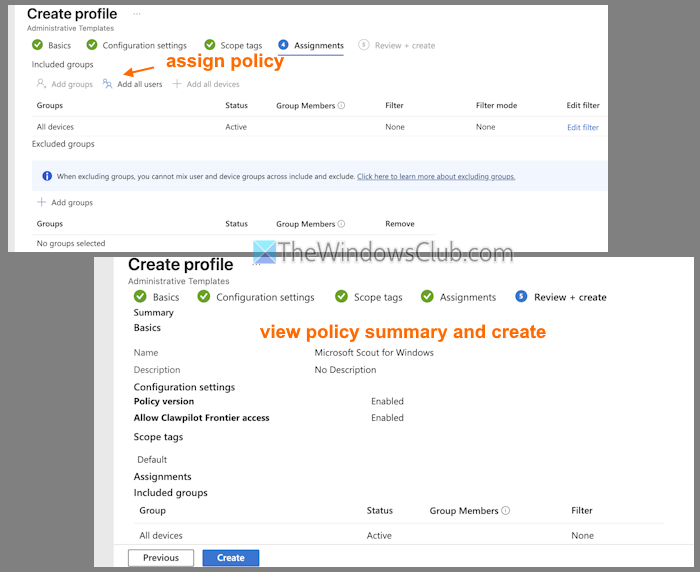The width and height of the screenshot is (700, 572).
Task: Click the Remove column header in Excluded groups
Action: coord(400,224)
